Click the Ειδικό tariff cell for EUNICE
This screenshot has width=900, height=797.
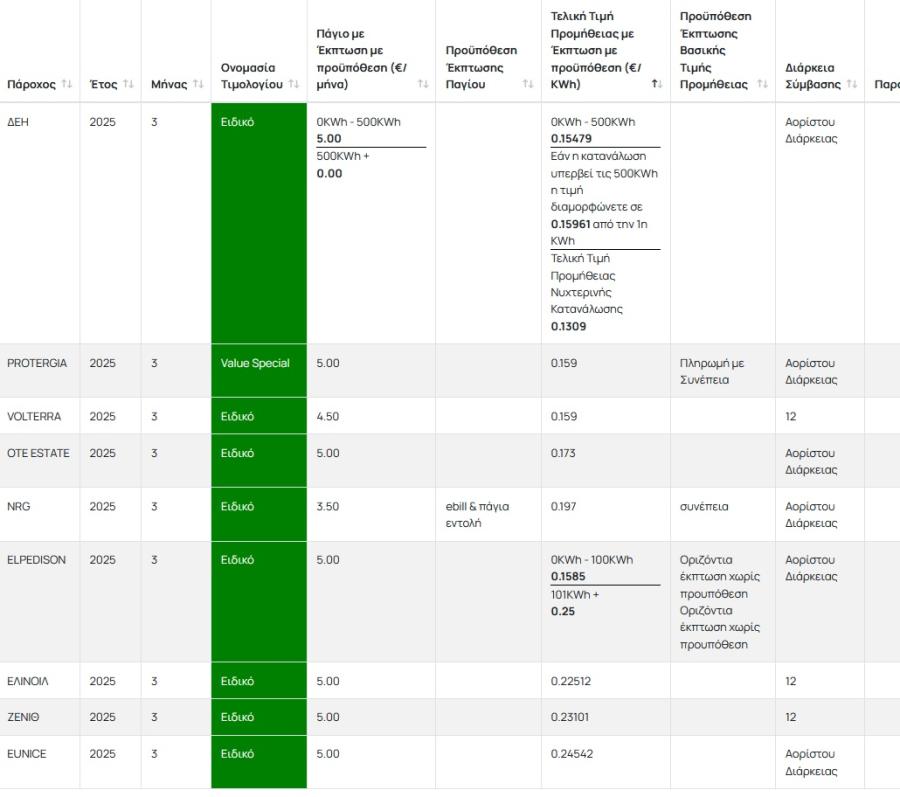[259, 762]
